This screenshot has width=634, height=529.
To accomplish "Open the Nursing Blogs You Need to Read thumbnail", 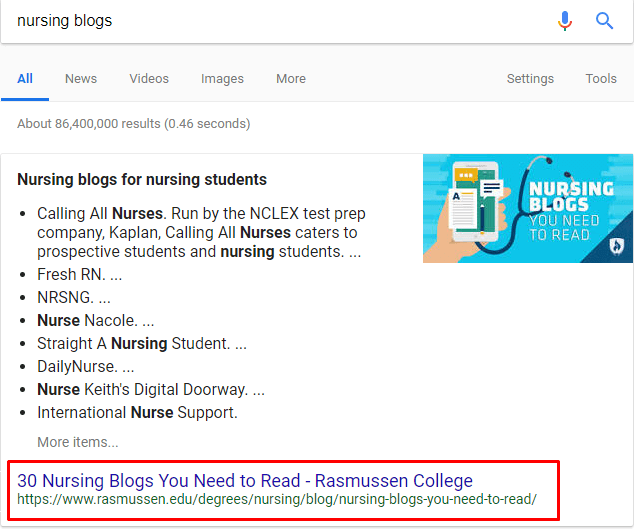I will 528,208.
